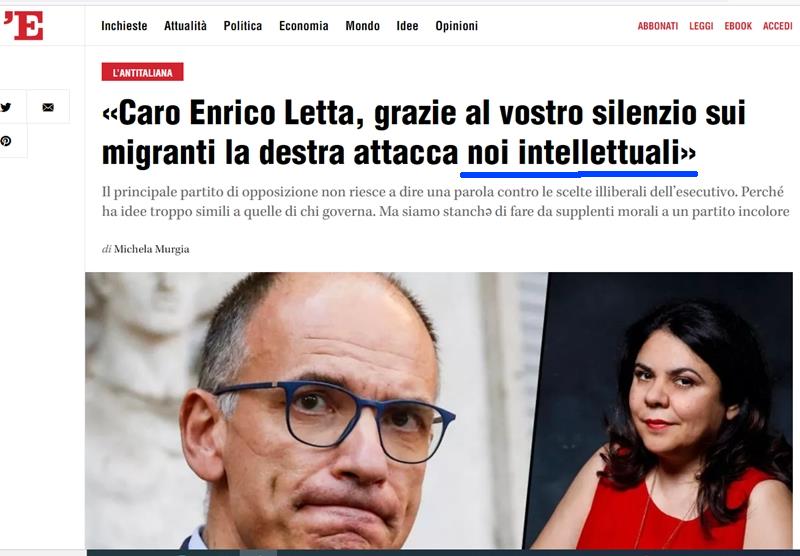Open the EBOOK link
This screenshot has height=556, width=800.
click(738, 26)
